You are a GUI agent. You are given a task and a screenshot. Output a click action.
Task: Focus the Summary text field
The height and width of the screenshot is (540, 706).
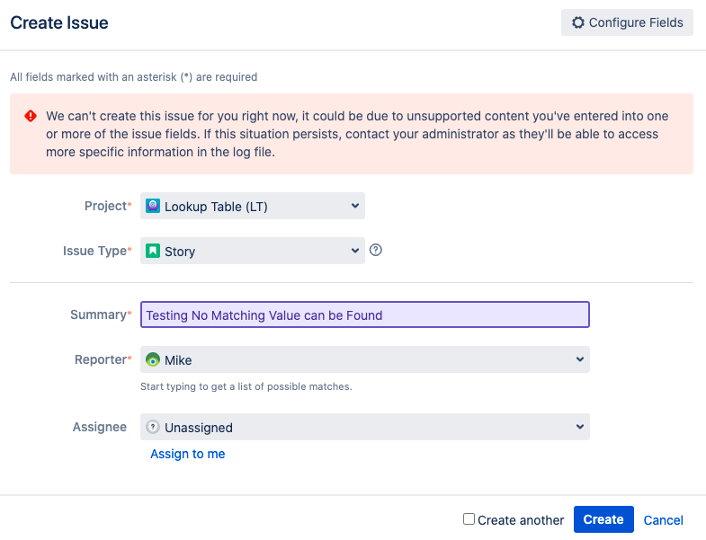click(x=365, y=315)
